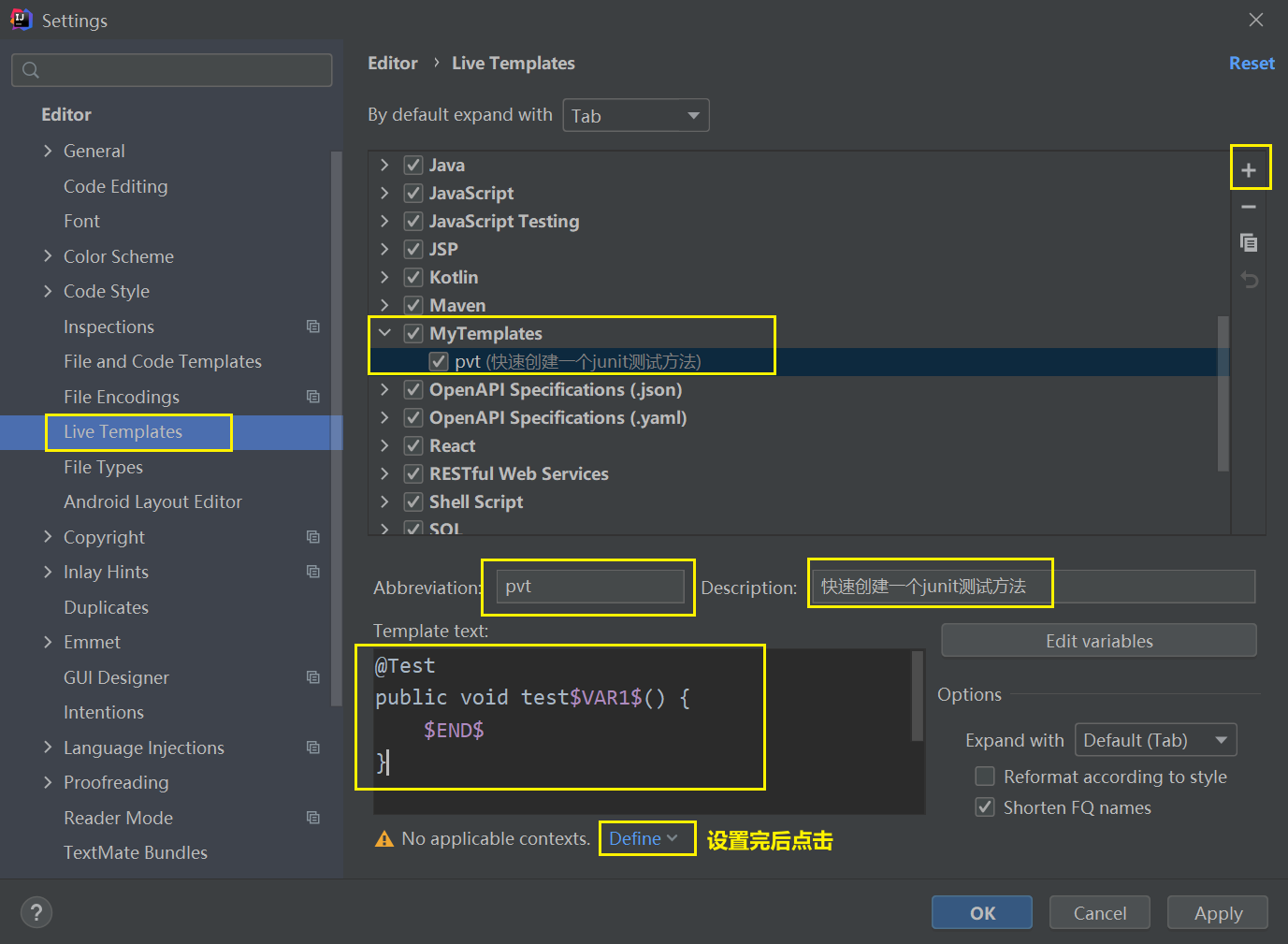Click the GUI Designer project-level icon
The width and height of the screenshot is (1288, 944).
click(313, 677)
